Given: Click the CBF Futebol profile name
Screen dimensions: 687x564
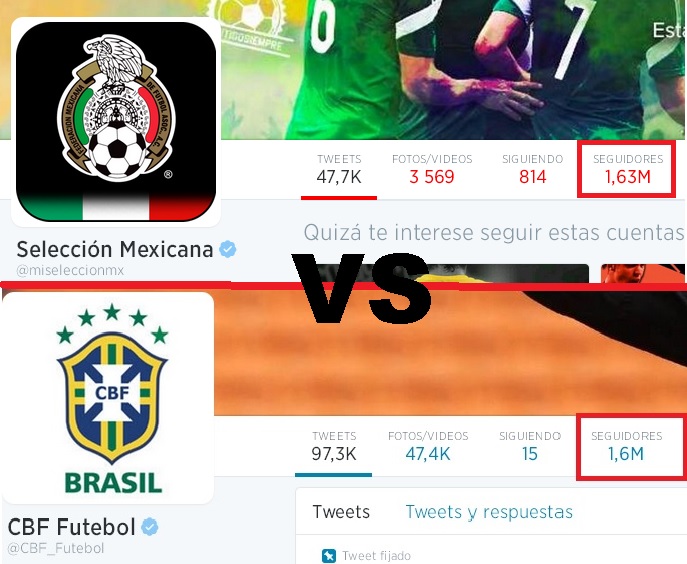Looking at the screenshot, I should (x=71, y=526).
